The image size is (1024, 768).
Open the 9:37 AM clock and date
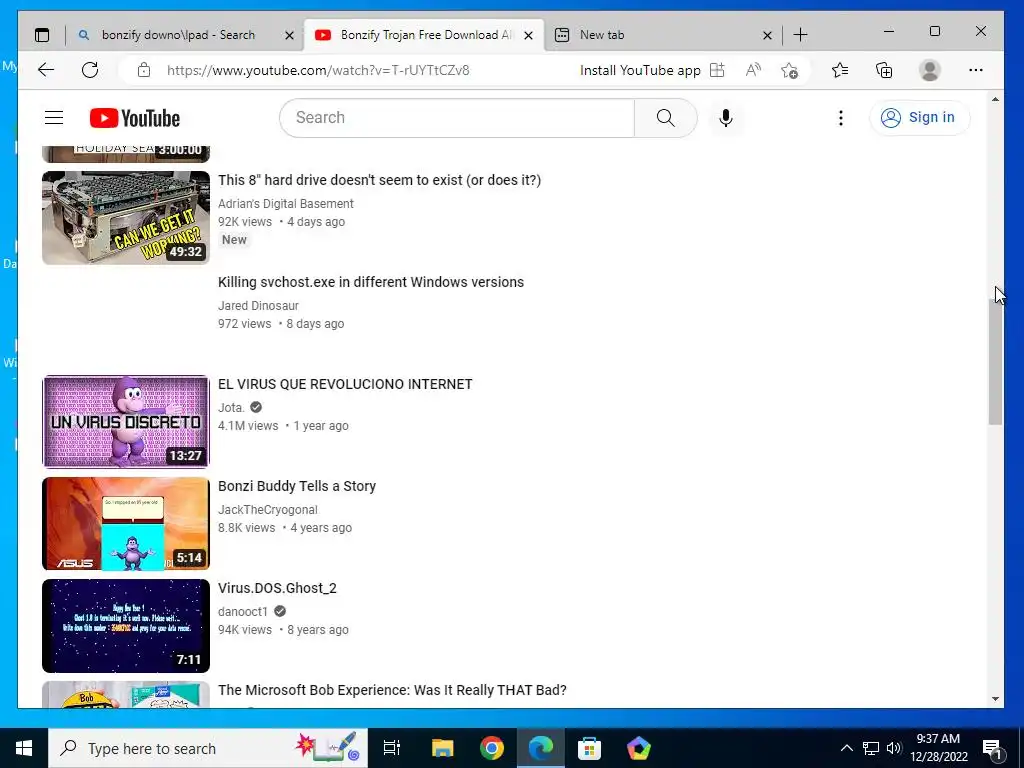[x=938, y=748]
